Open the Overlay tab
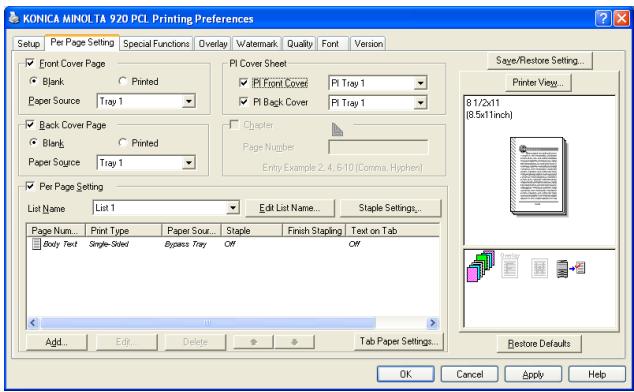 coord(213,43)
